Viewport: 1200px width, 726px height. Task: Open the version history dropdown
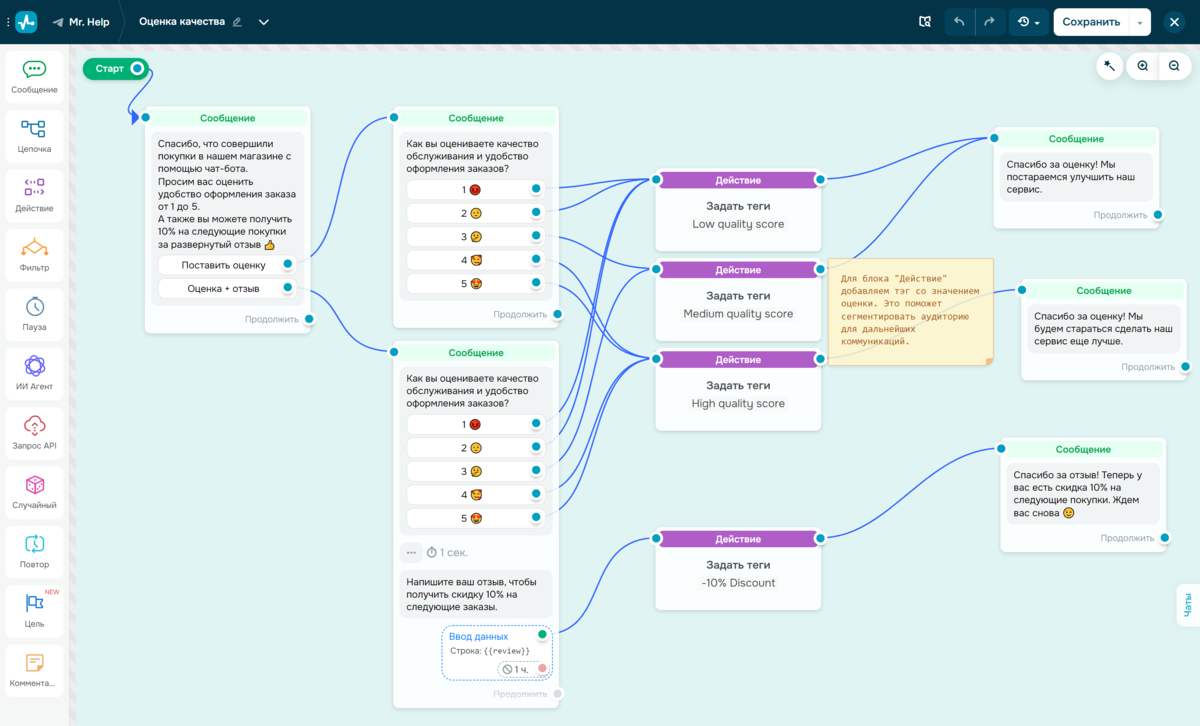(1028, 22)
